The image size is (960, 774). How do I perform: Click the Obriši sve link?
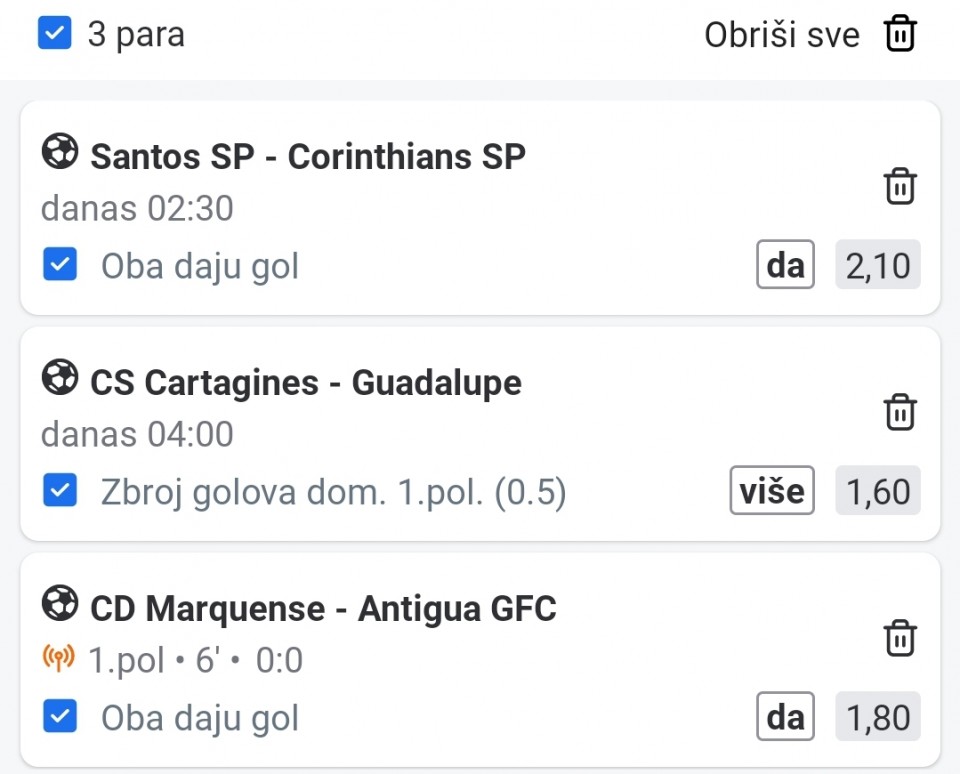[781, 35]
